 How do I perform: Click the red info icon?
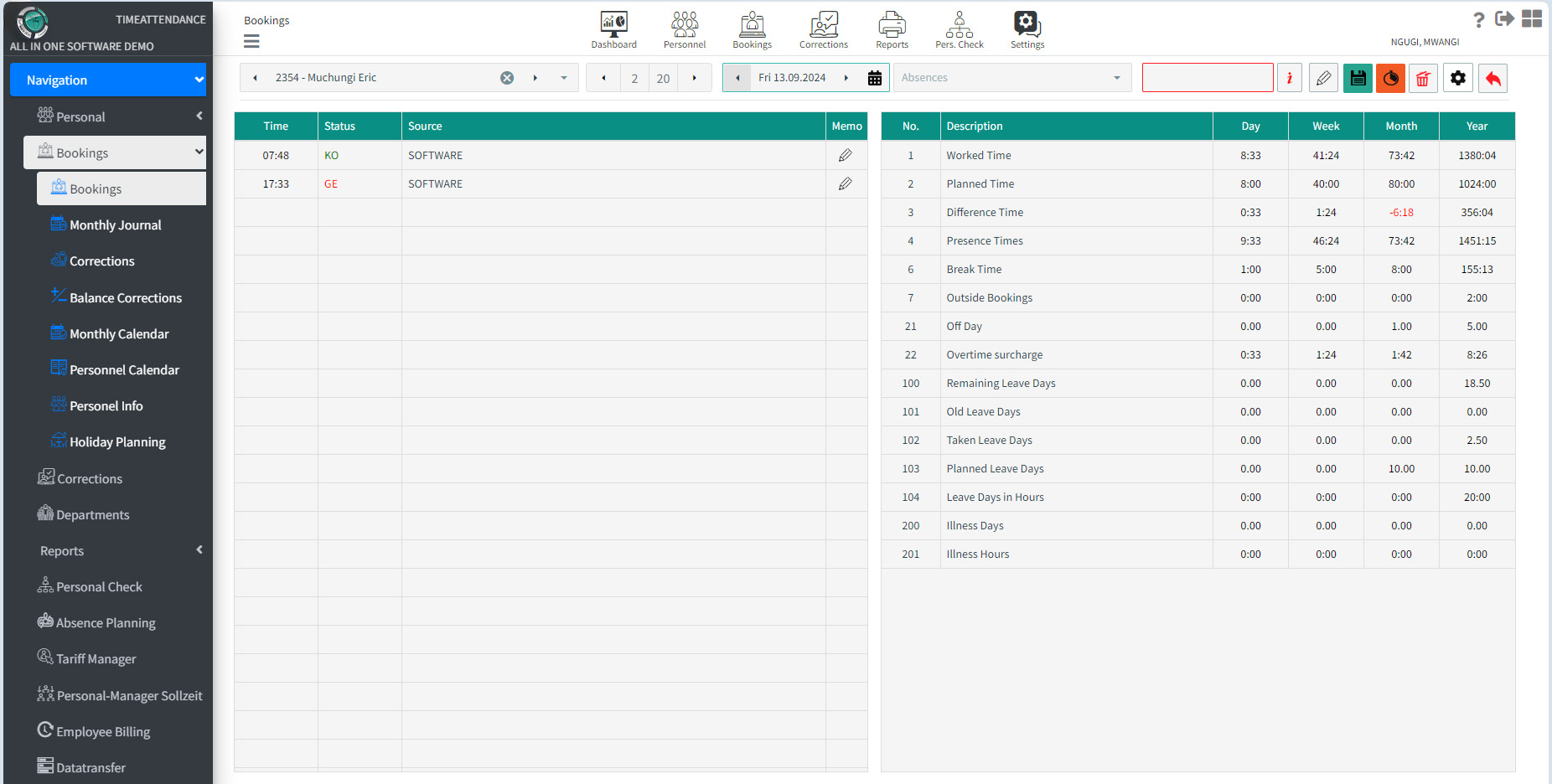point(1289,78)
